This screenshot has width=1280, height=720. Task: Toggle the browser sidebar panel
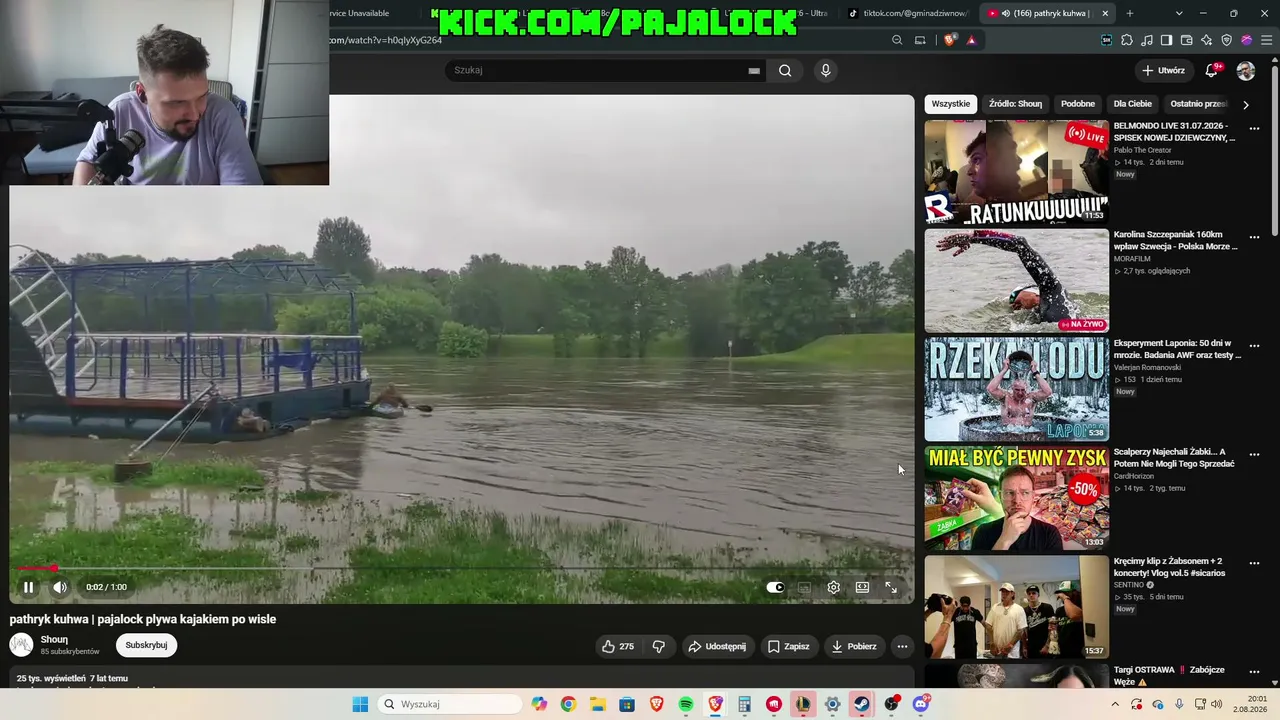click(1167, 40)
